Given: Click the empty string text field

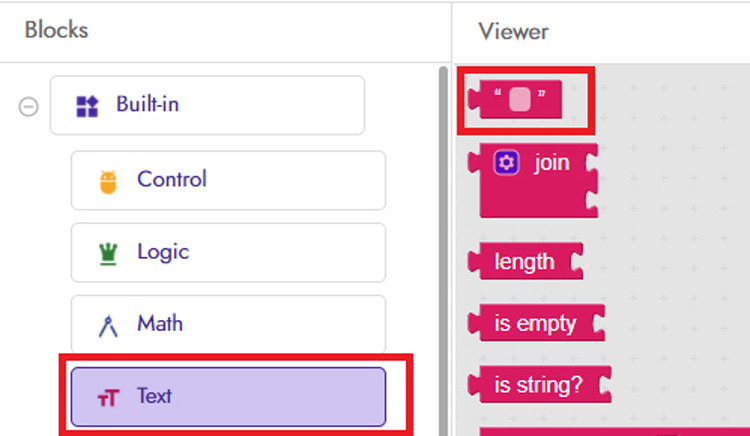Looking at the screenshot, I should 519,99.
